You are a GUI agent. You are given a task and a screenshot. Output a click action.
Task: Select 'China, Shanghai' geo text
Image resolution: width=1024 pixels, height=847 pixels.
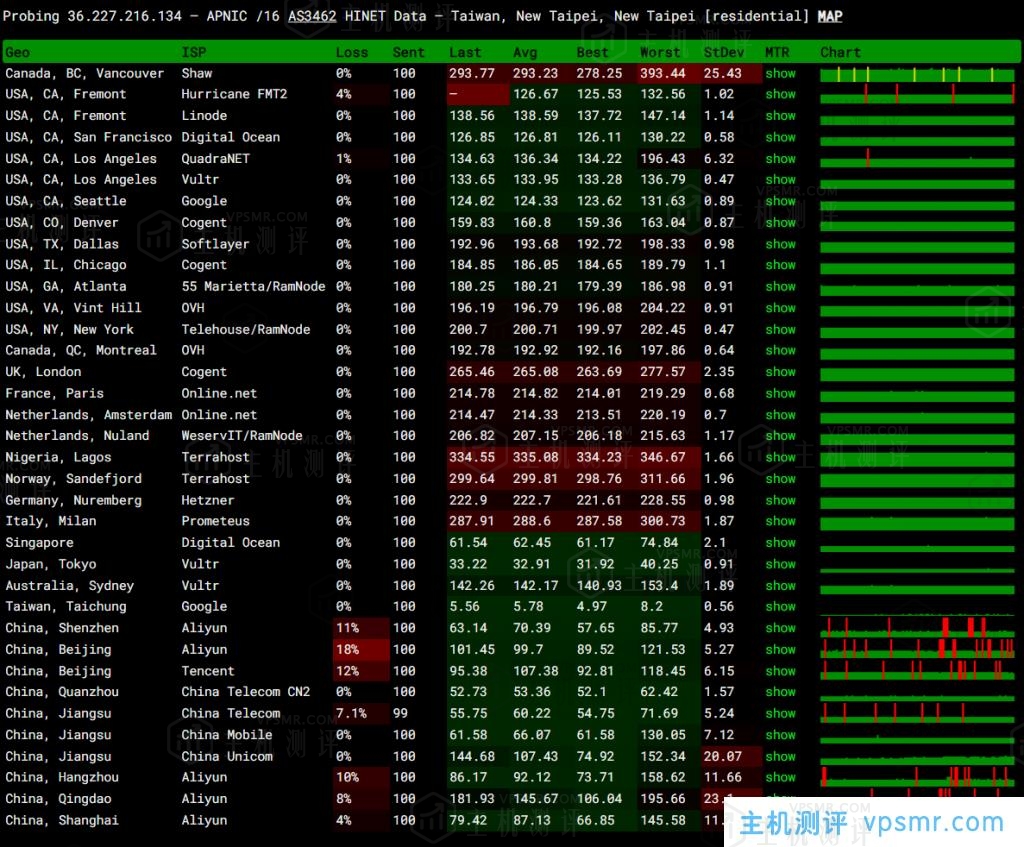coord(62,820)
